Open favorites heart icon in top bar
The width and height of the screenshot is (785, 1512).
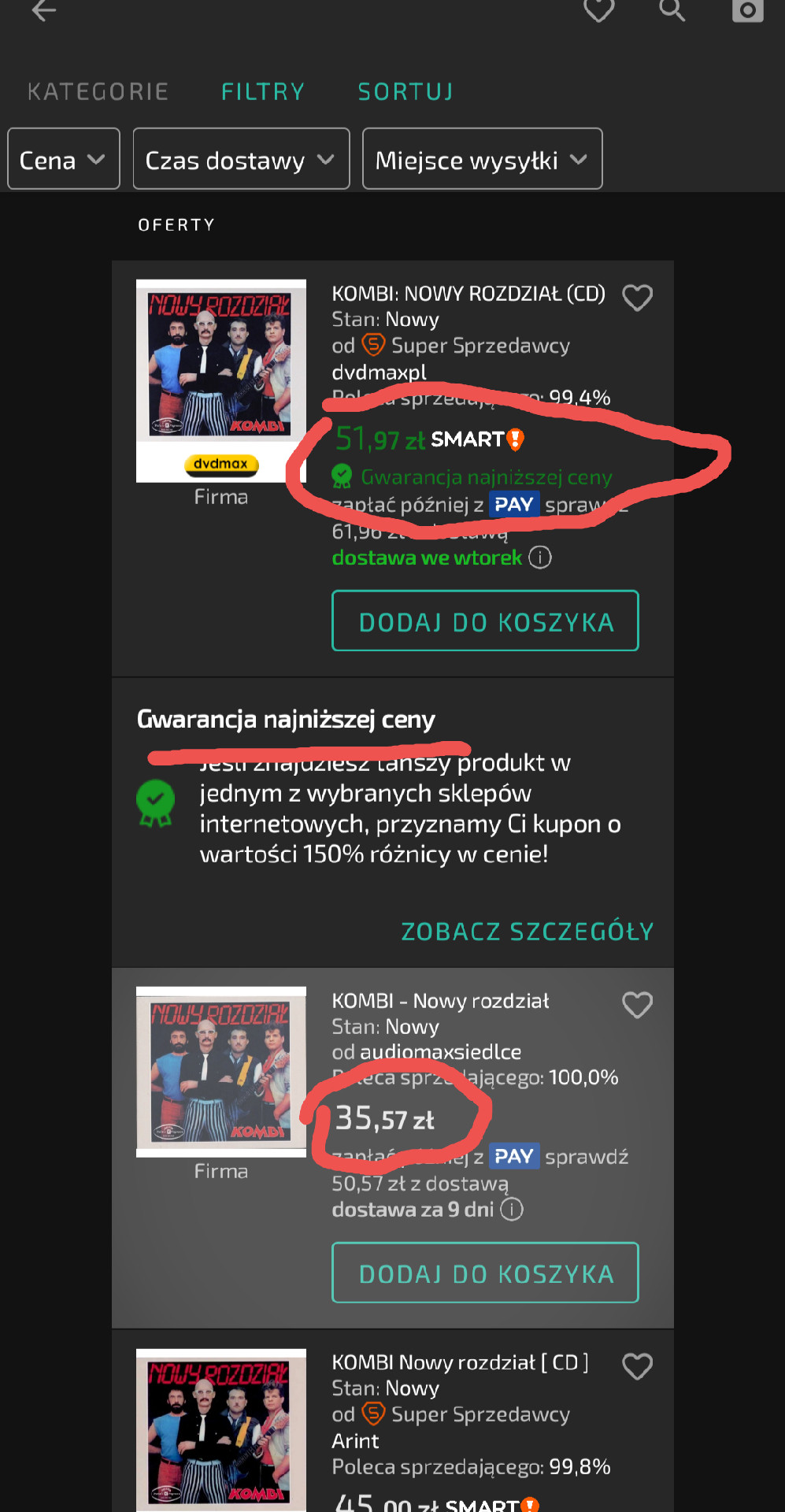(x=598, y=10)
